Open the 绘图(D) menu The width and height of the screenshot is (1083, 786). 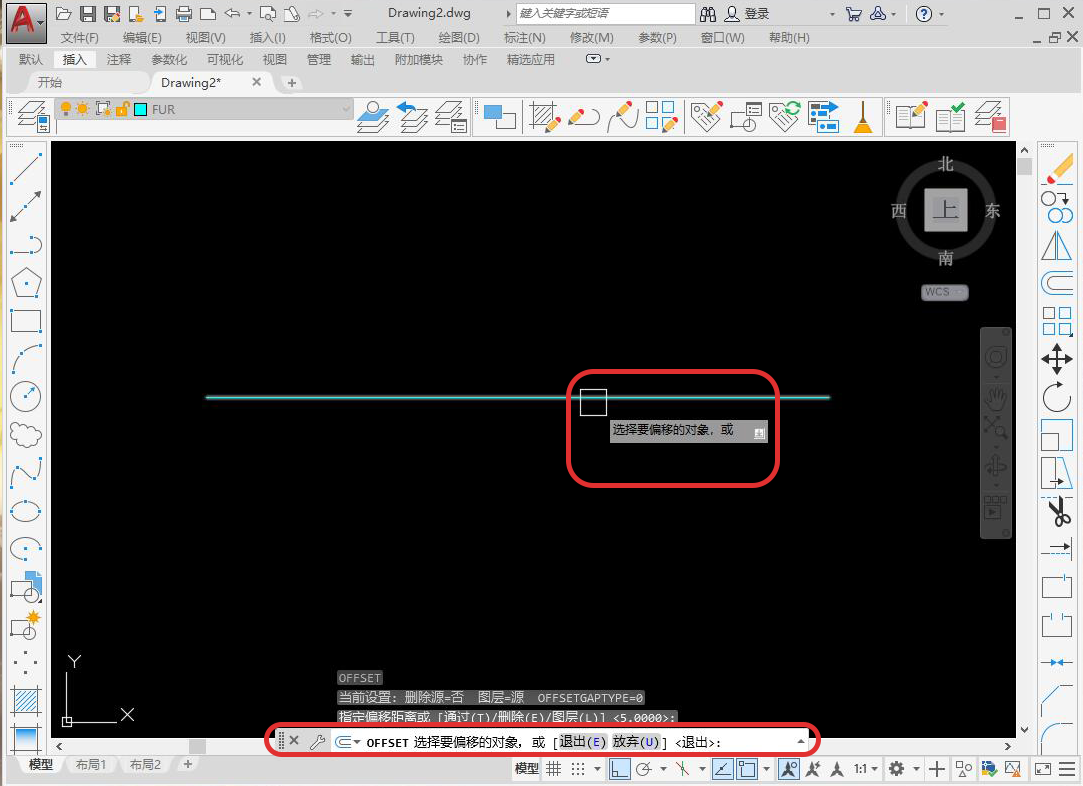pyautogui.click(x=459, y=37)
